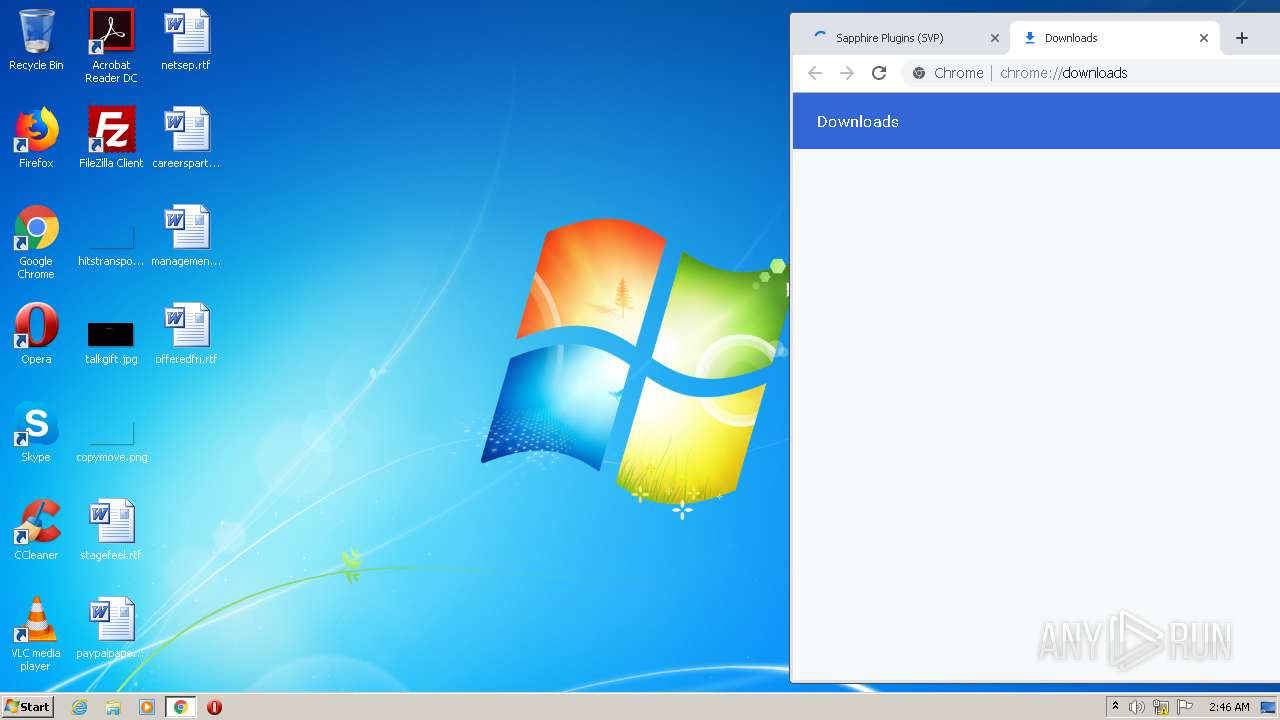Open Windows Explorer from taskbar
The image size is (1280, 720).
tap(113, 707)
